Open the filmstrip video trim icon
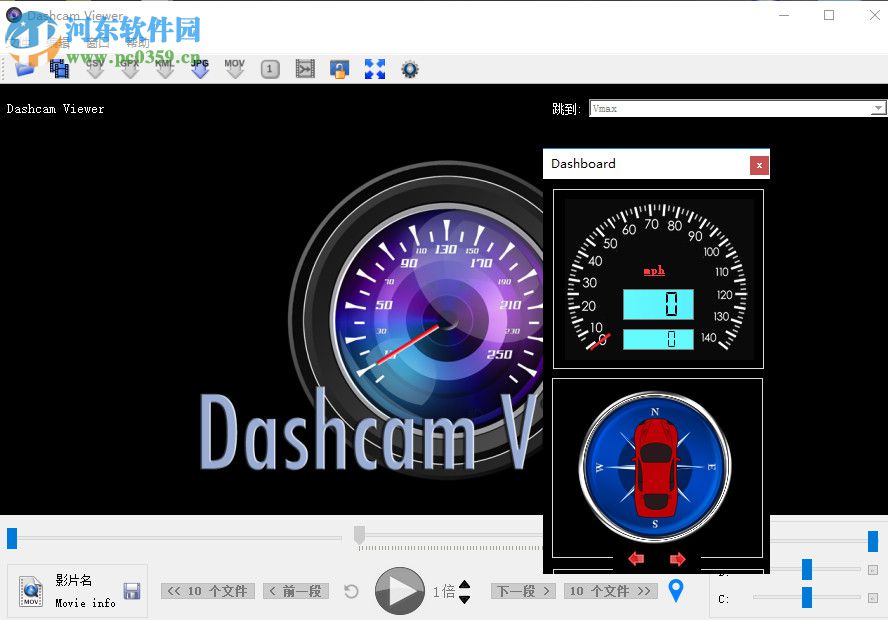The image size is (888, 620). click(306, 68)
